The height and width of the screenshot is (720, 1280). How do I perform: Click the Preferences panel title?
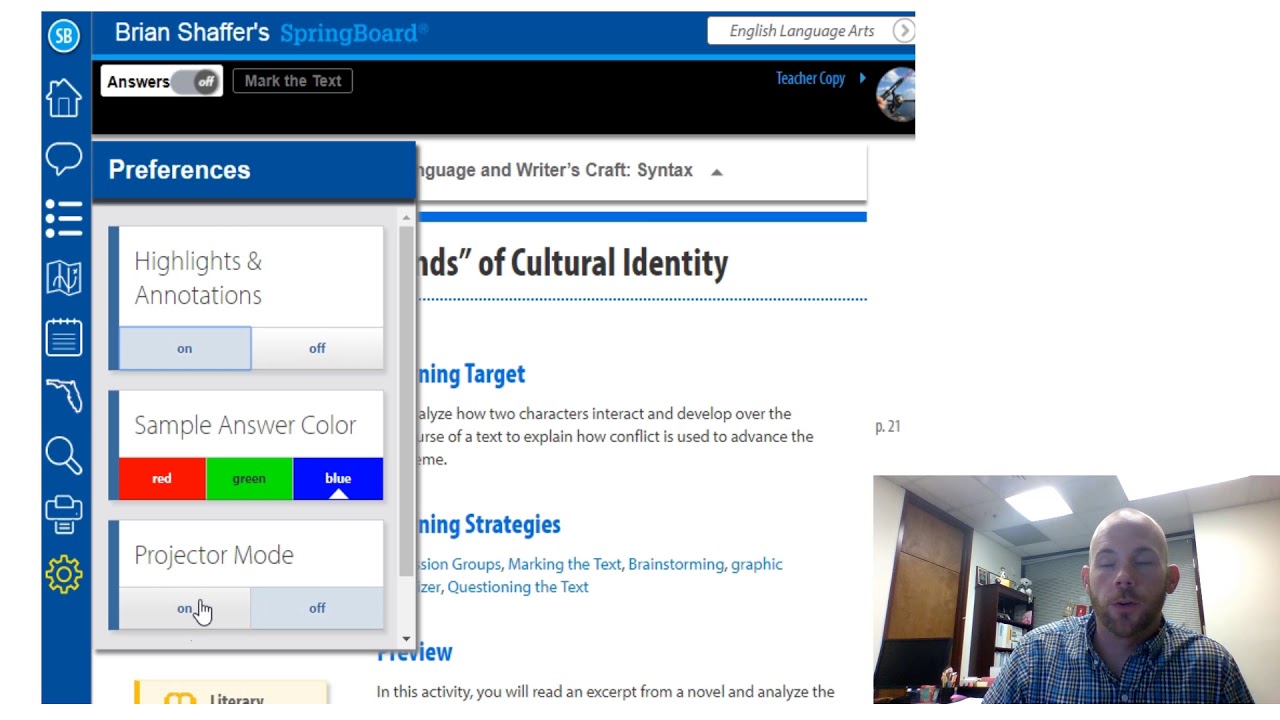click(180, 170)
